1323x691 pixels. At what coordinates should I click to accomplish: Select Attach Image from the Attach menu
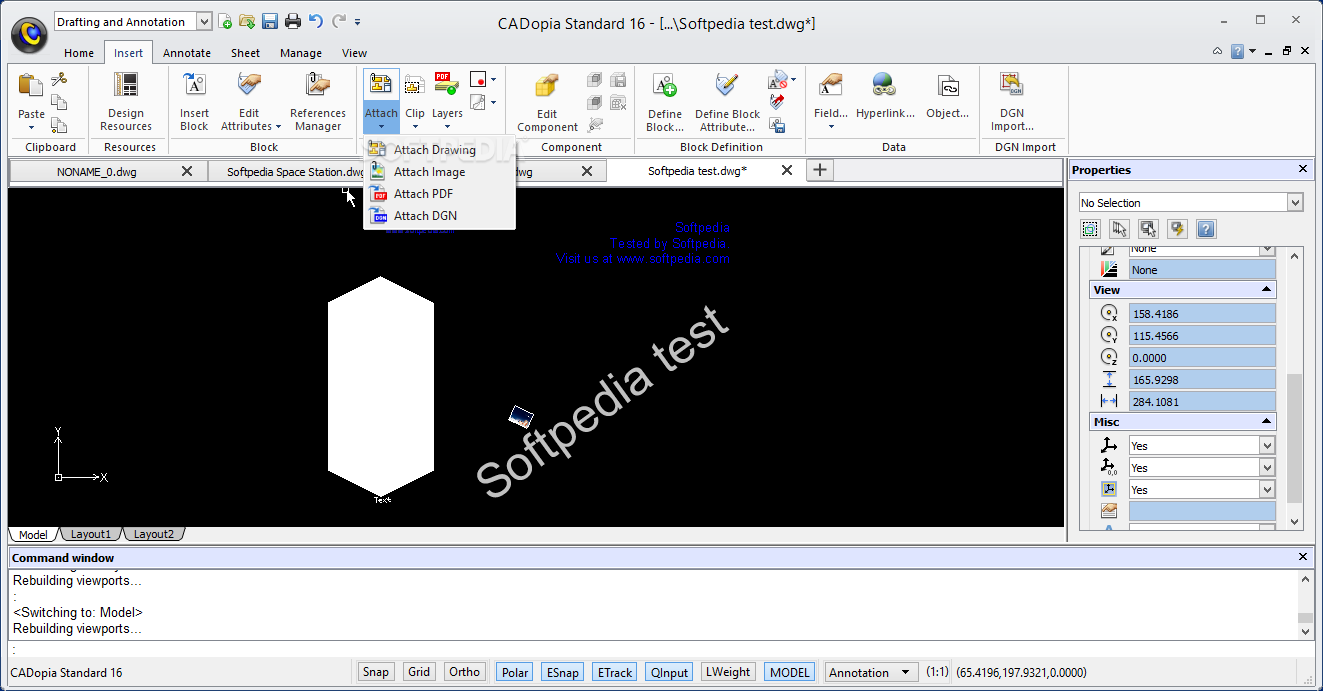tap(440, 172)
